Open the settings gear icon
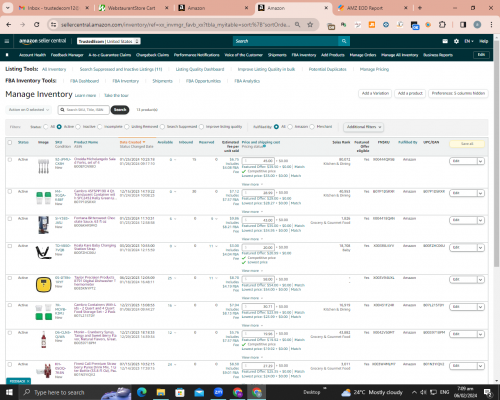The width and height of the screenshot is (500, 400). coord(456,41)
